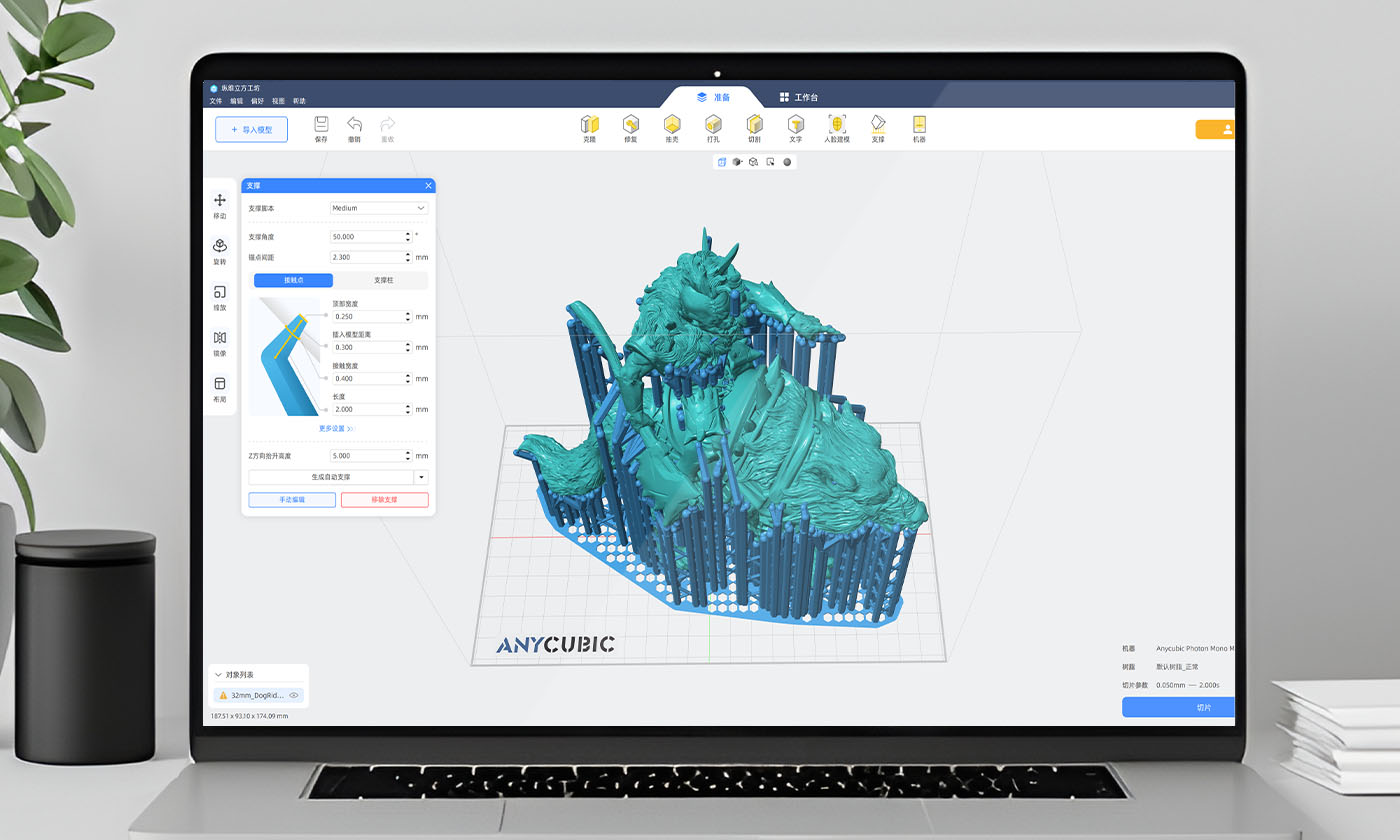Screen dimensions: 1400x840
Task: Toggle visibility of the 32mm_DogRid model
Action: click(x=293, y=694)
